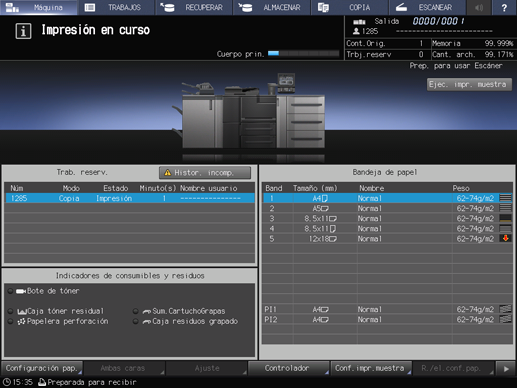Select the PI2 A4 tray row

tap(388, 319)
